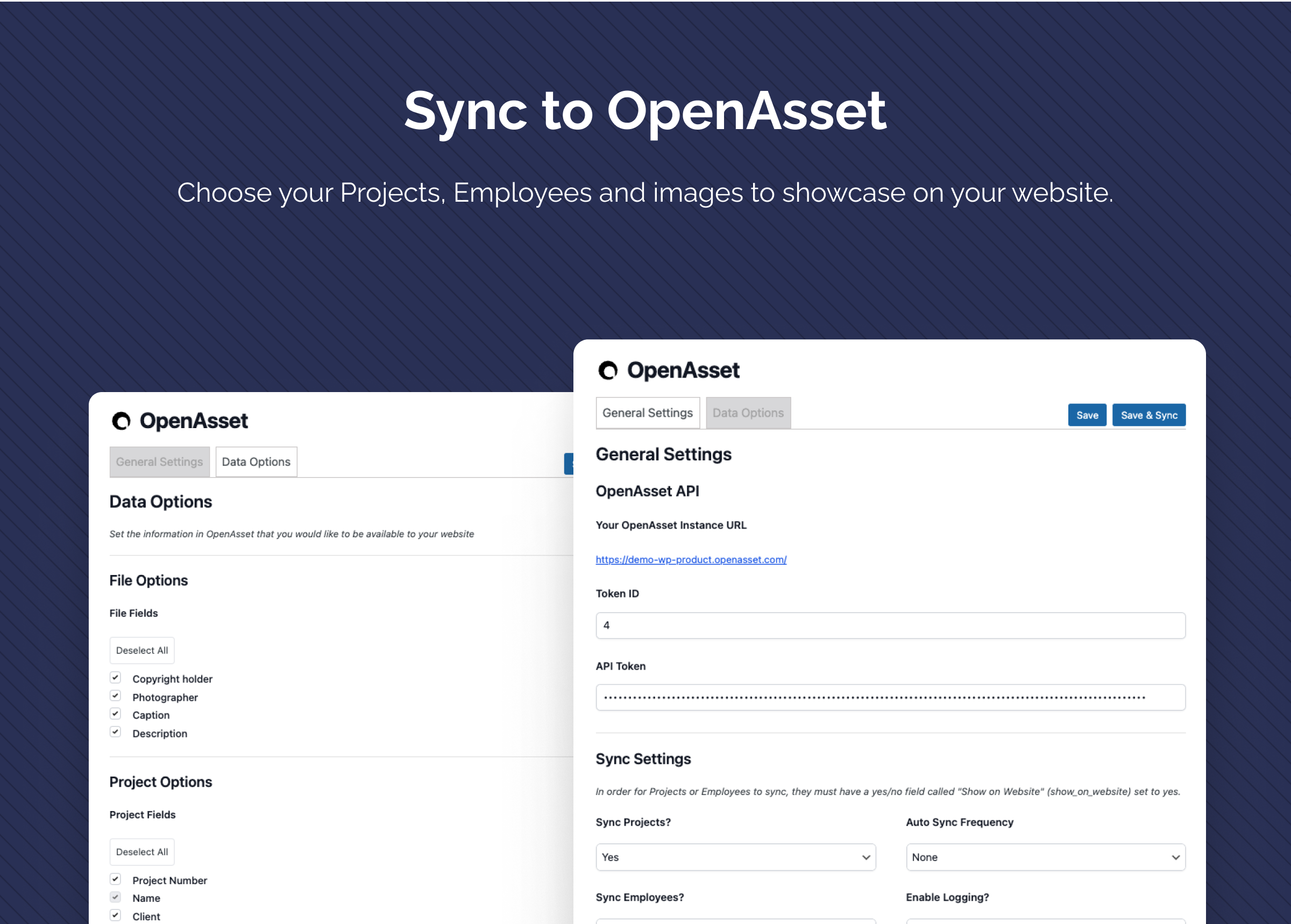This screenshot has width=1291, height=924.
Task: Toggle the Project Number checkbox
Action: [x=116, y=879]
